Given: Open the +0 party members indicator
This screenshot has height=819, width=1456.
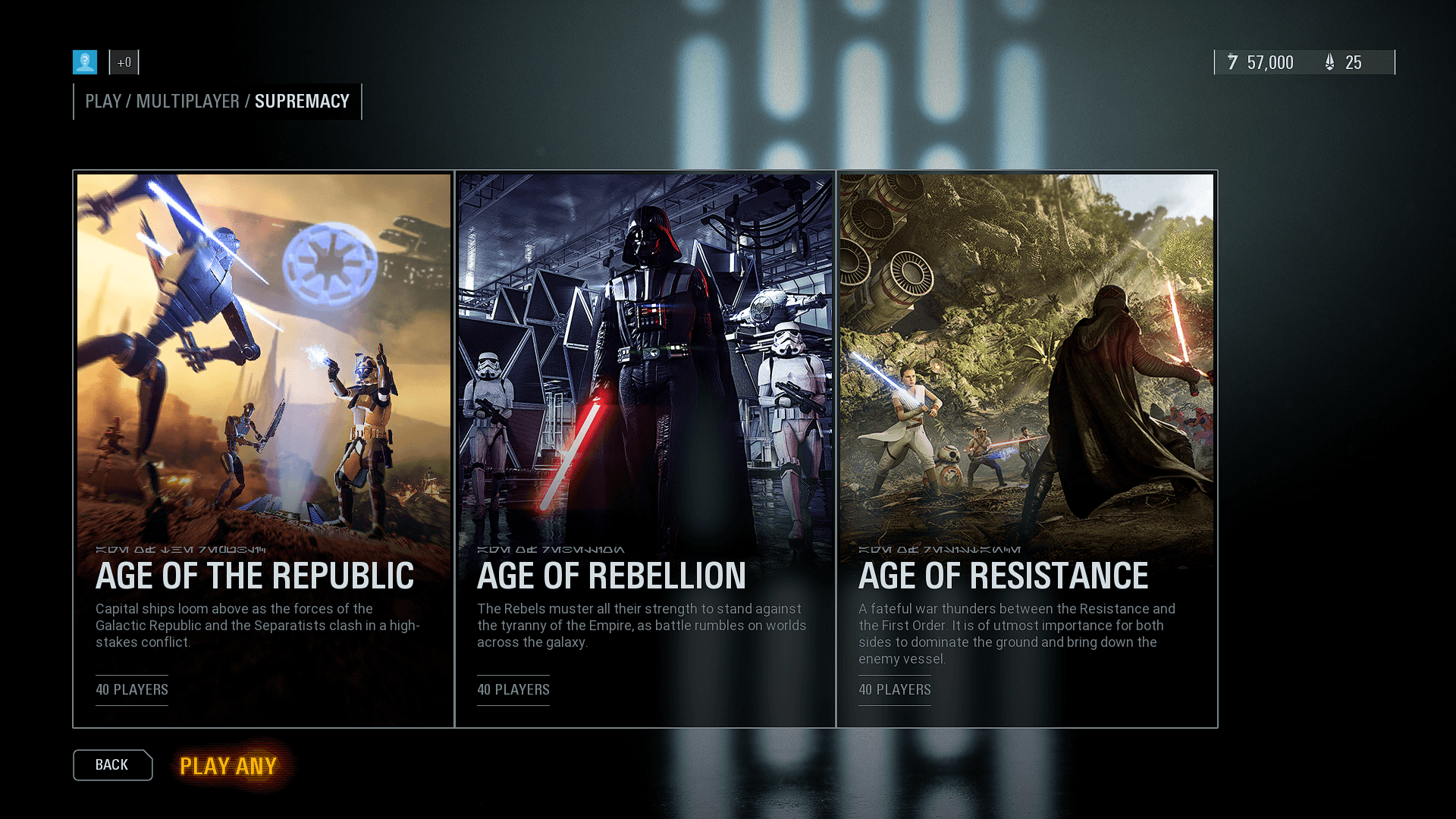Looking at the screenshot, I should click(124, 62).
